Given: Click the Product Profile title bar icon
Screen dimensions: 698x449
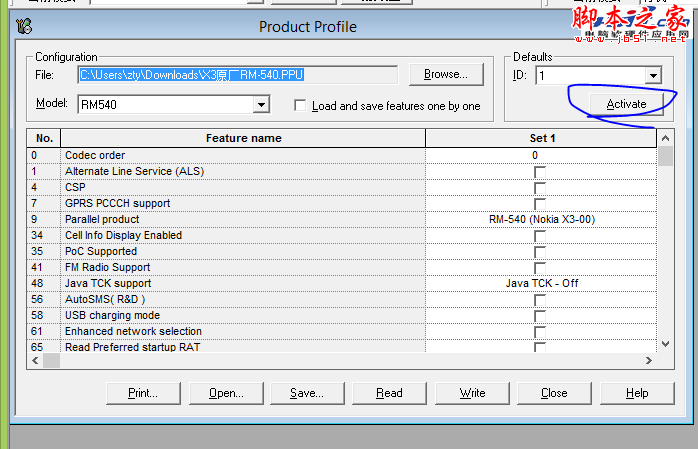Looking at the screenshot, I should point(23,26).
